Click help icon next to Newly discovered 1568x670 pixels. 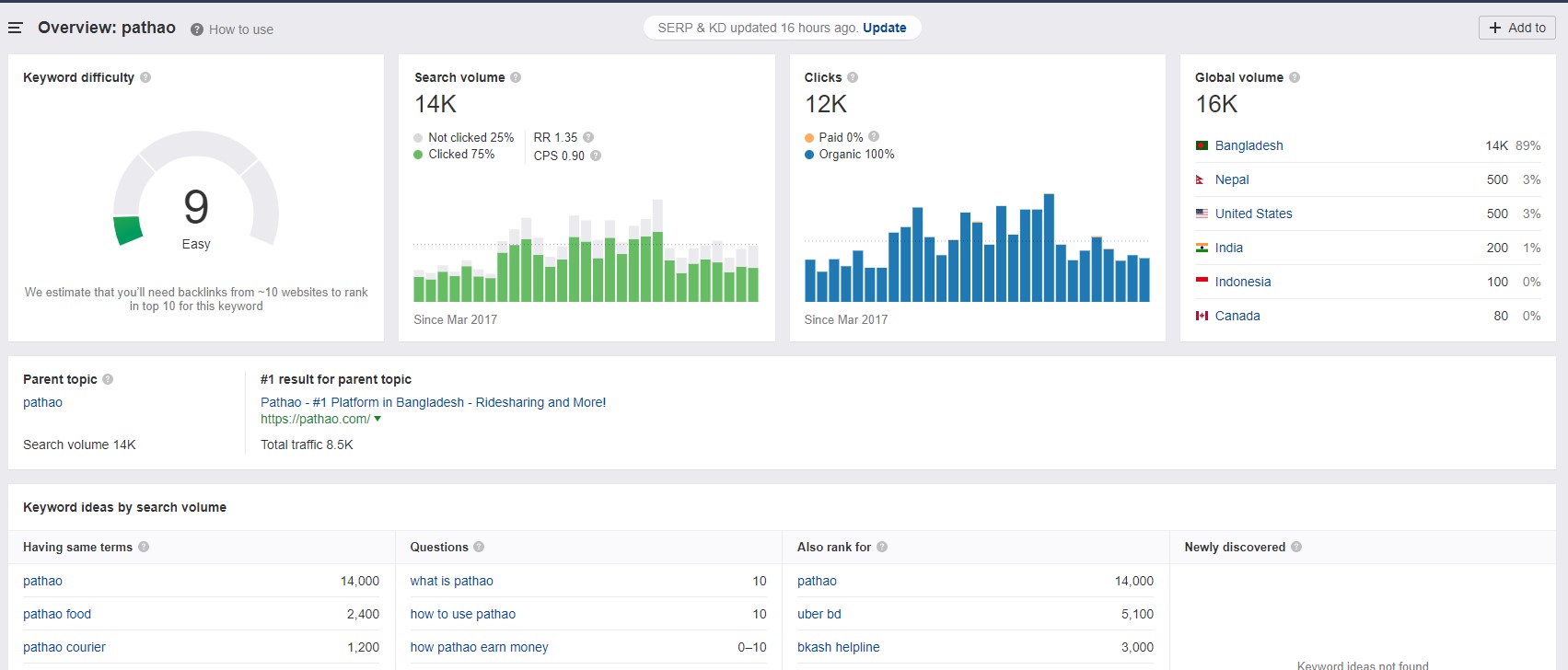pyautogui.click(x=1296, y=547)
